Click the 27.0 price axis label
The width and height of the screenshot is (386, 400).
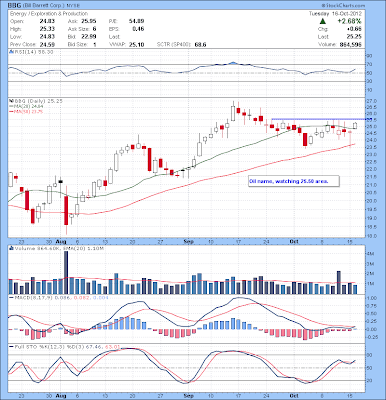(x=372, y=101)
